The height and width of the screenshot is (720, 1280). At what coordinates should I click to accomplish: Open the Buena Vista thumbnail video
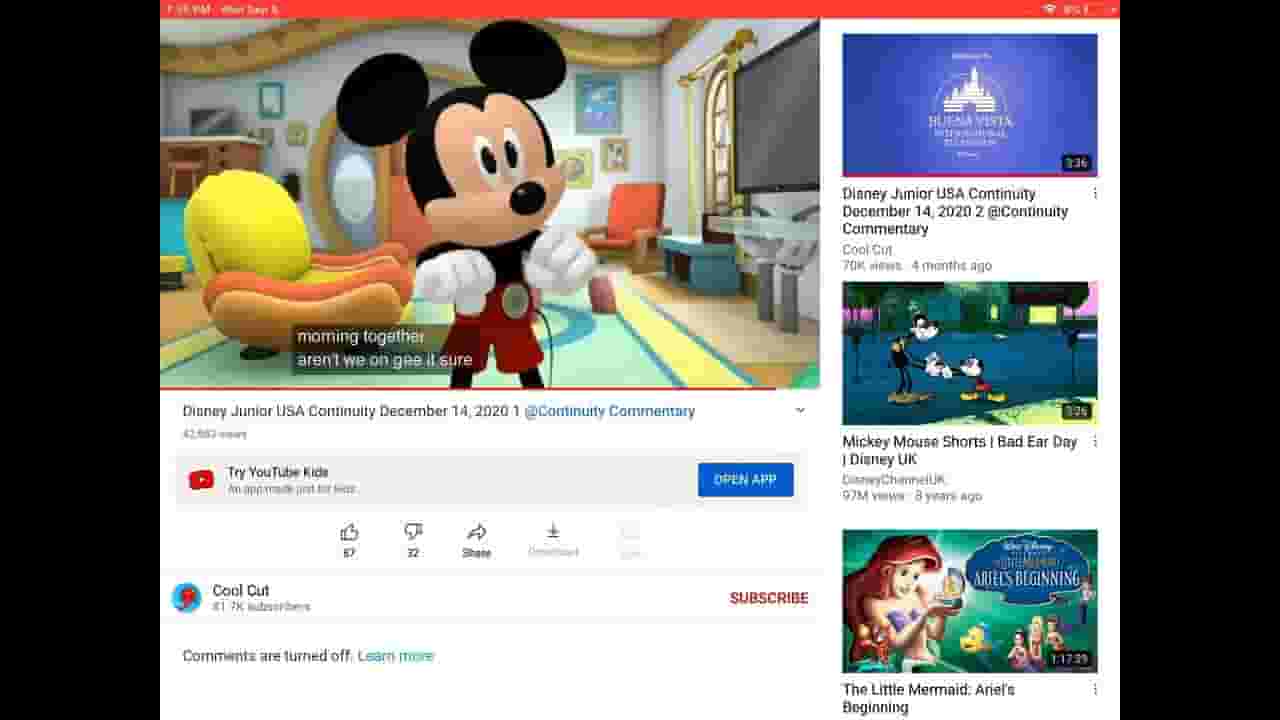[969, 105]
